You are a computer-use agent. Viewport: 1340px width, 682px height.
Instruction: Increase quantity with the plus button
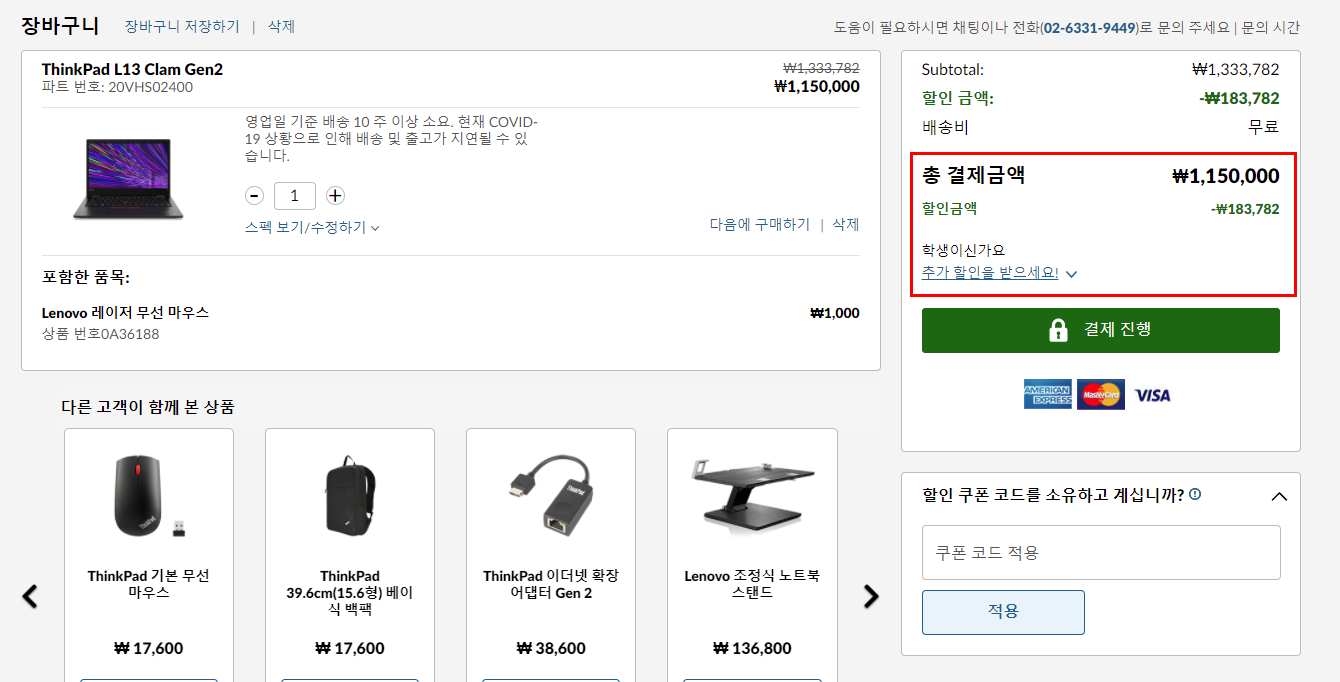(x=335, y=196)
